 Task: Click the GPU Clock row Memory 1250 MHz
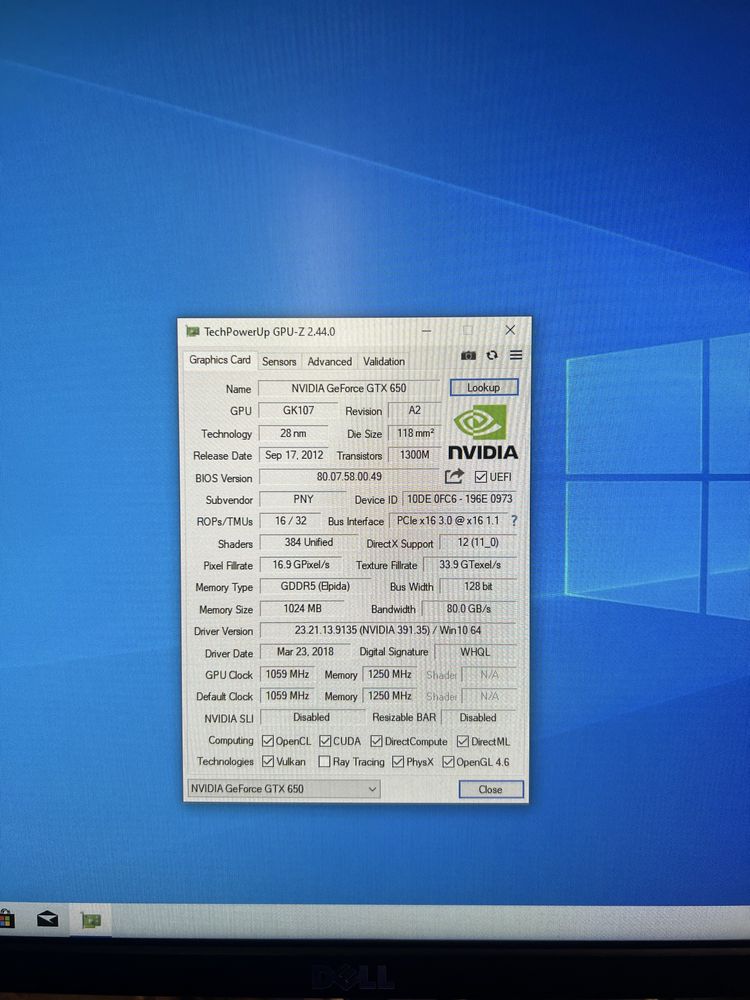pyautogui.click(x=390, y=674)
